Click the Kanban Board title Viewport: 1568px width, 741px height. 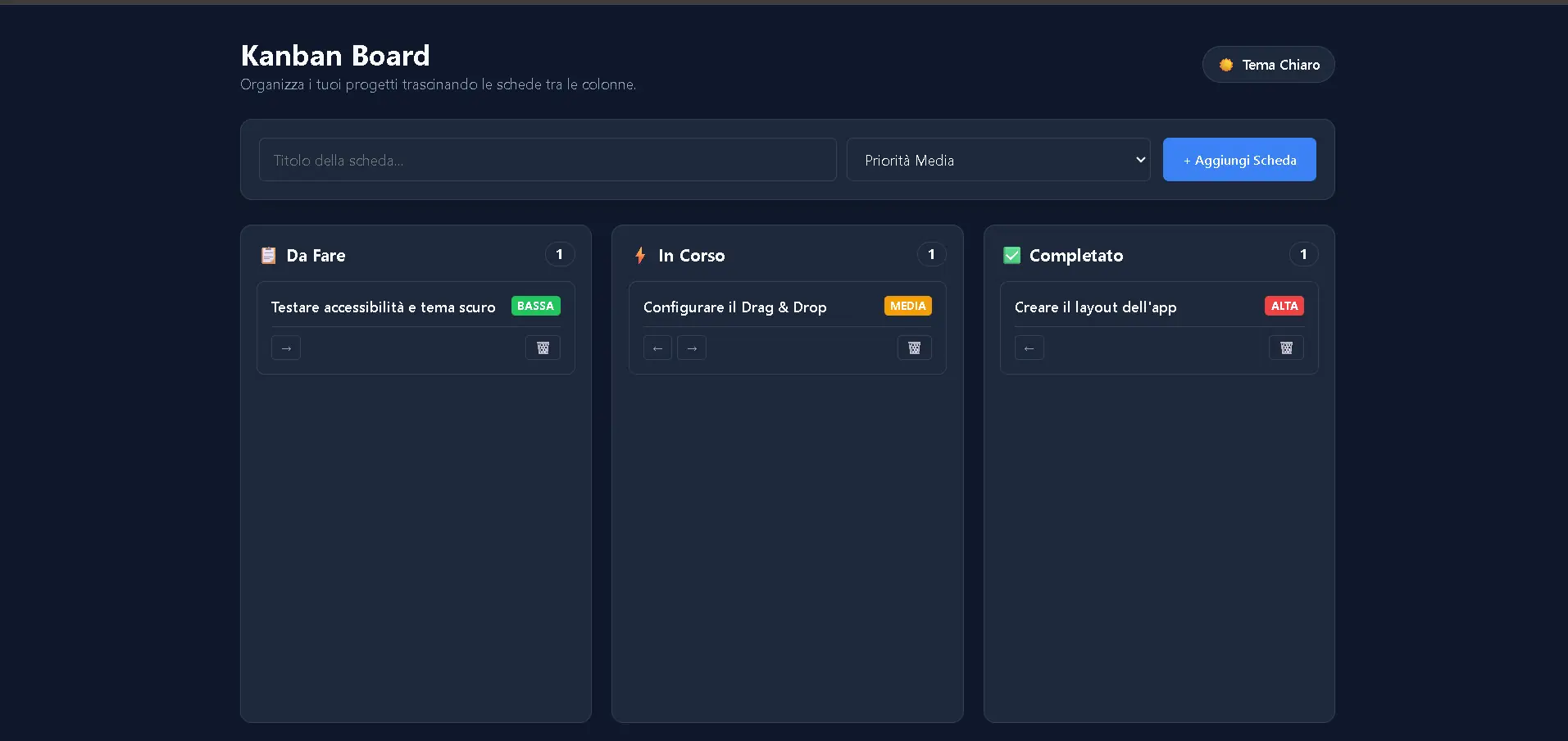pyautogui.click(x=335, y=56)
